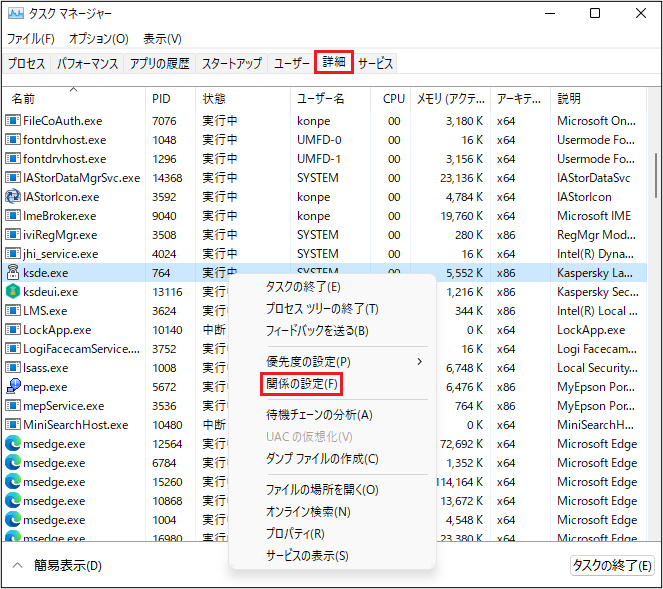Sort by the 名前 column header
The image size is (663, 589).
coord(74,99)
